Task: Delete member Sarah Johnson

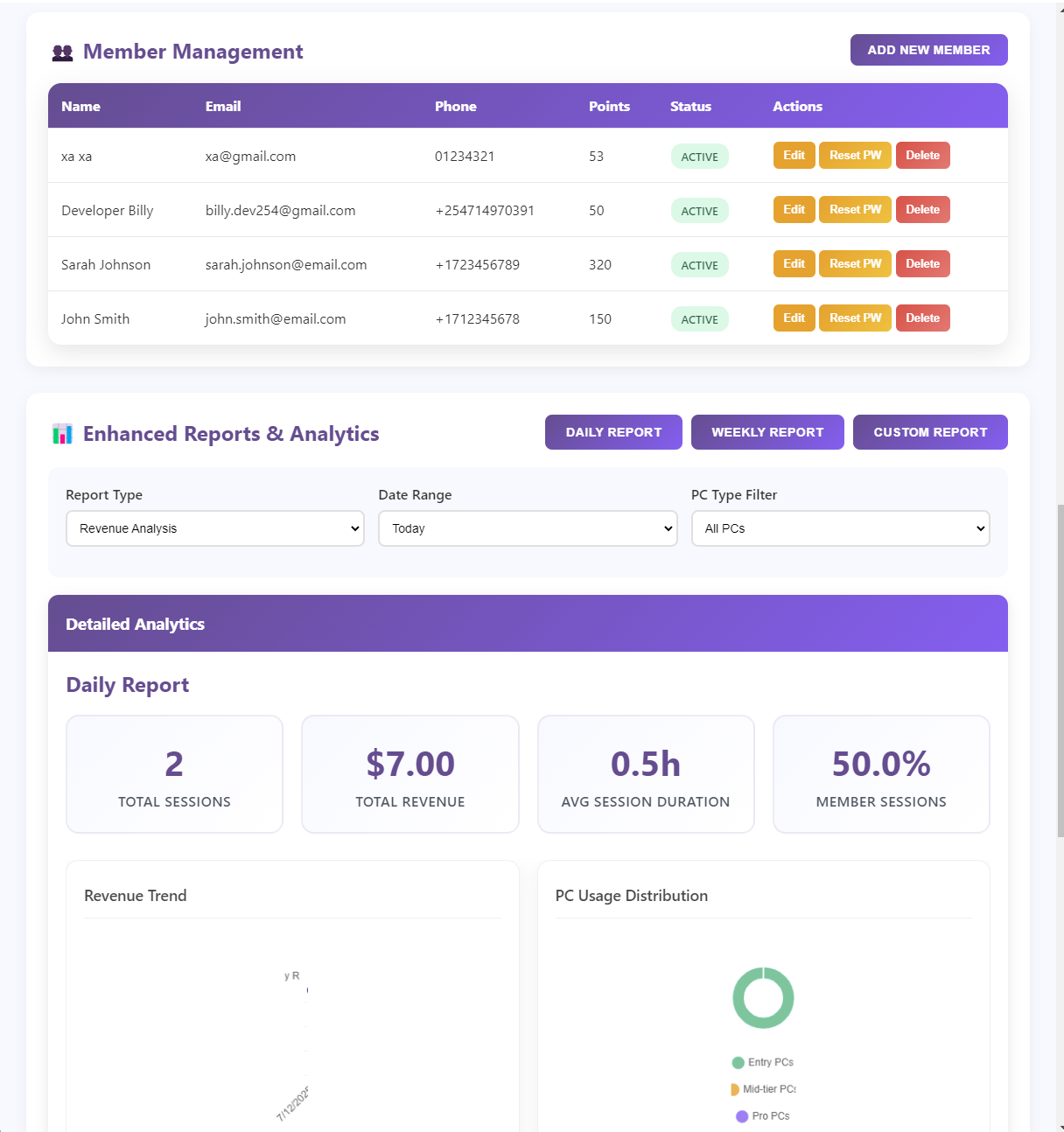Action: pyautogui.click(x=922, y=263)
